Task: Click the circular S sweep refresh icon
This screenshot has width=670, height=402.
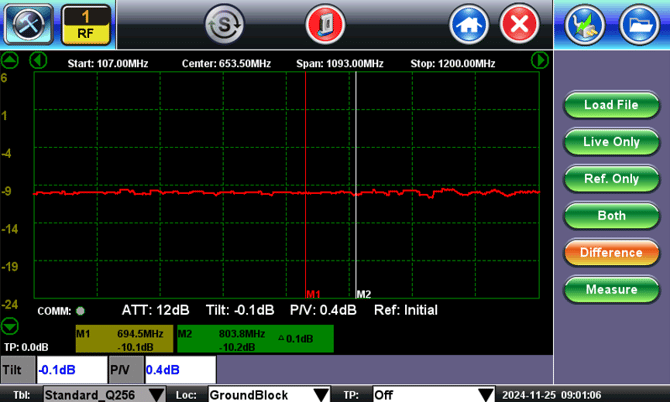Action: point(224,24)
